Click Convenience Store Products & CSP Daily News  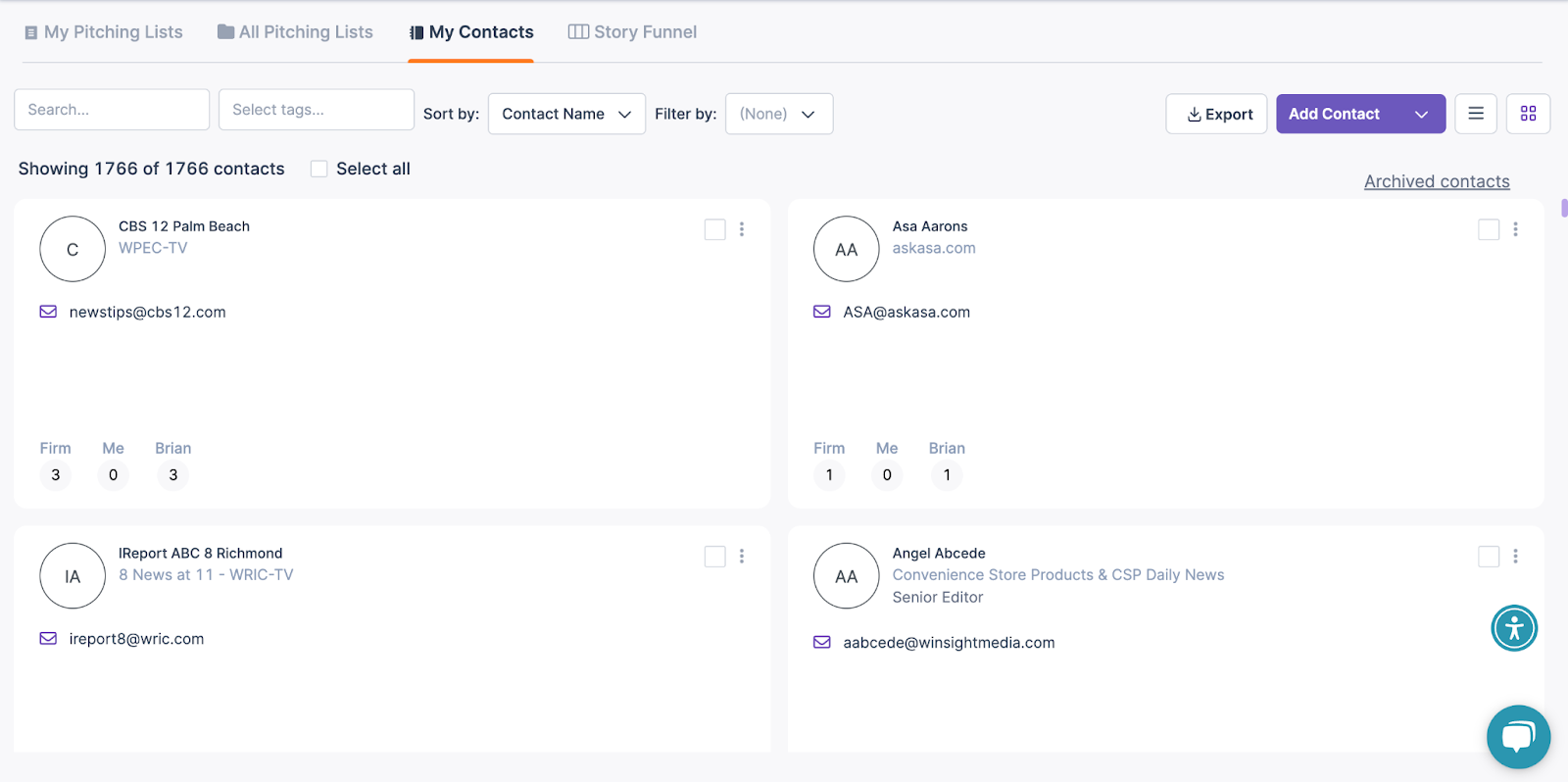click(x=1058, y=575)
